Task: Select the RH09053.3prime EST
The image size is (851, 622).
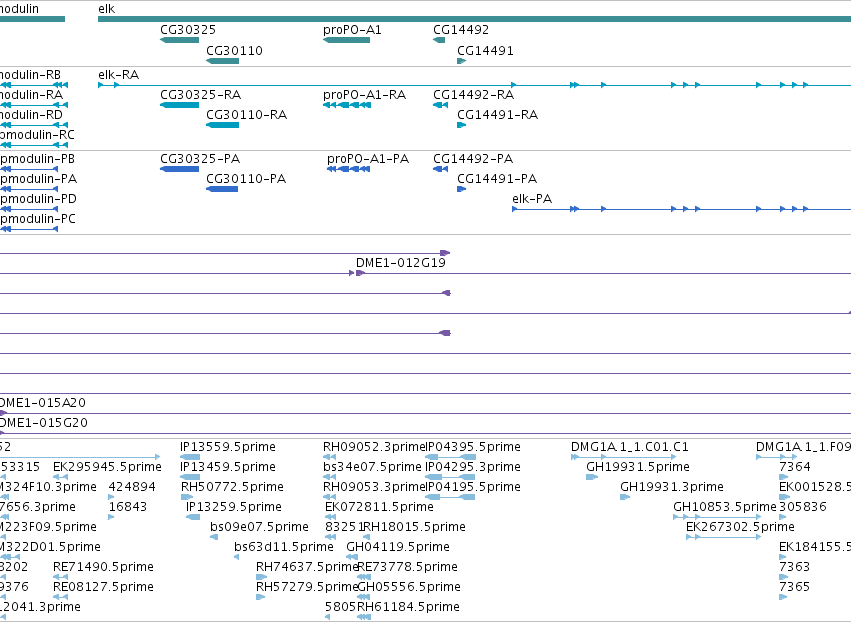Action: pyautogui.click(x=329, y=497)
